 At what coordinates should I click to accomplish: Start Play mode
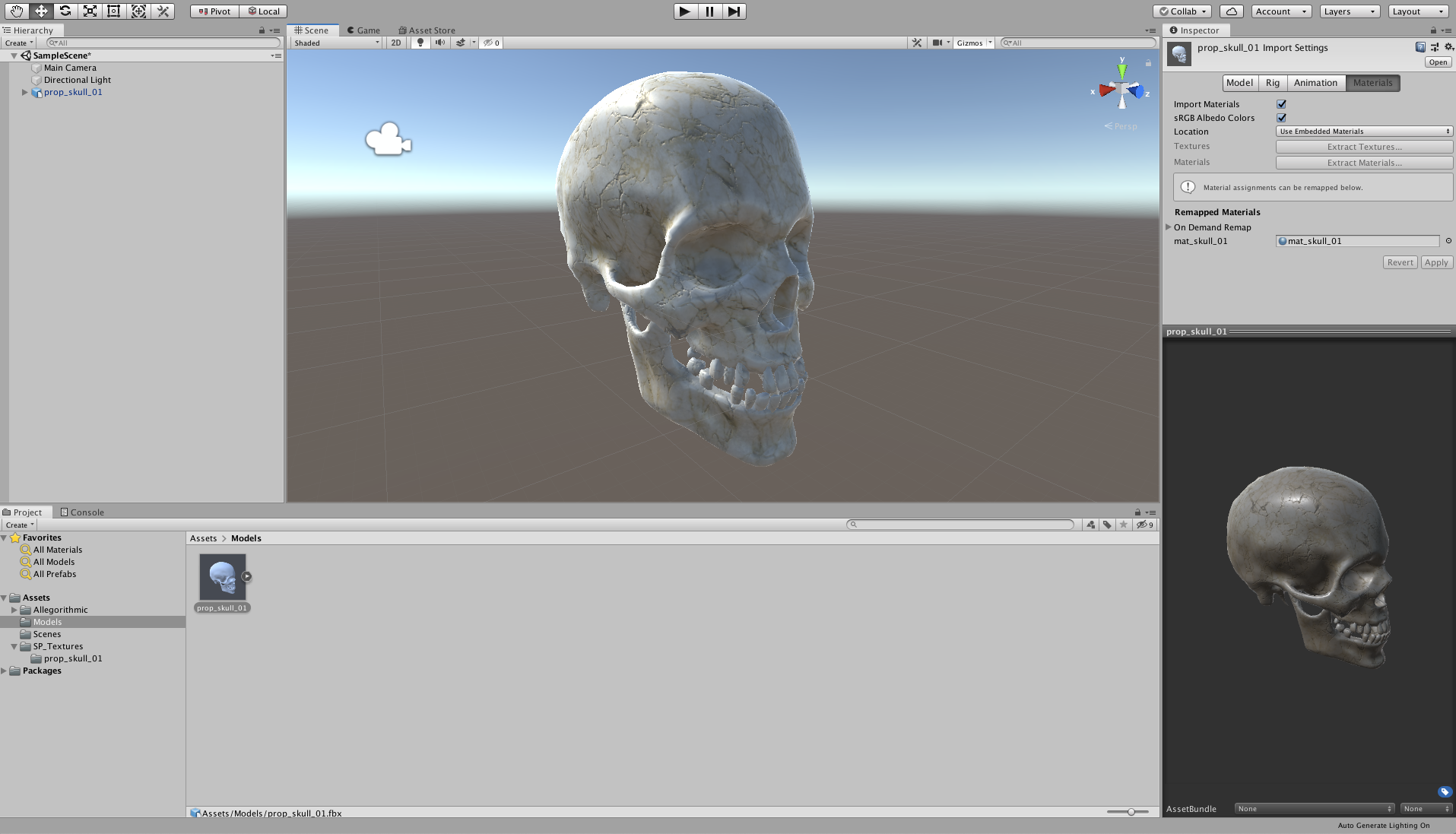[x=685, y=11]
